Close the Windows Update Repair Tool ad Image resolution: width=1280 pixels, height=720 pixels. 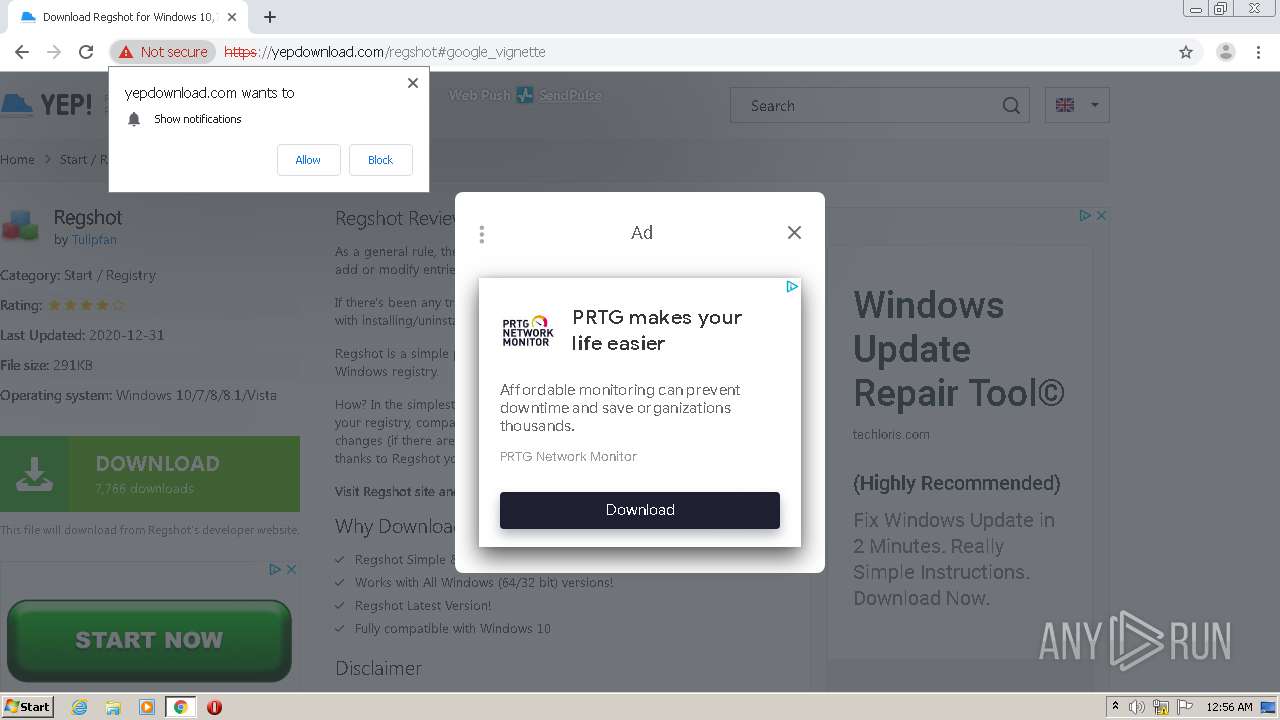(x=1101, y=215)
